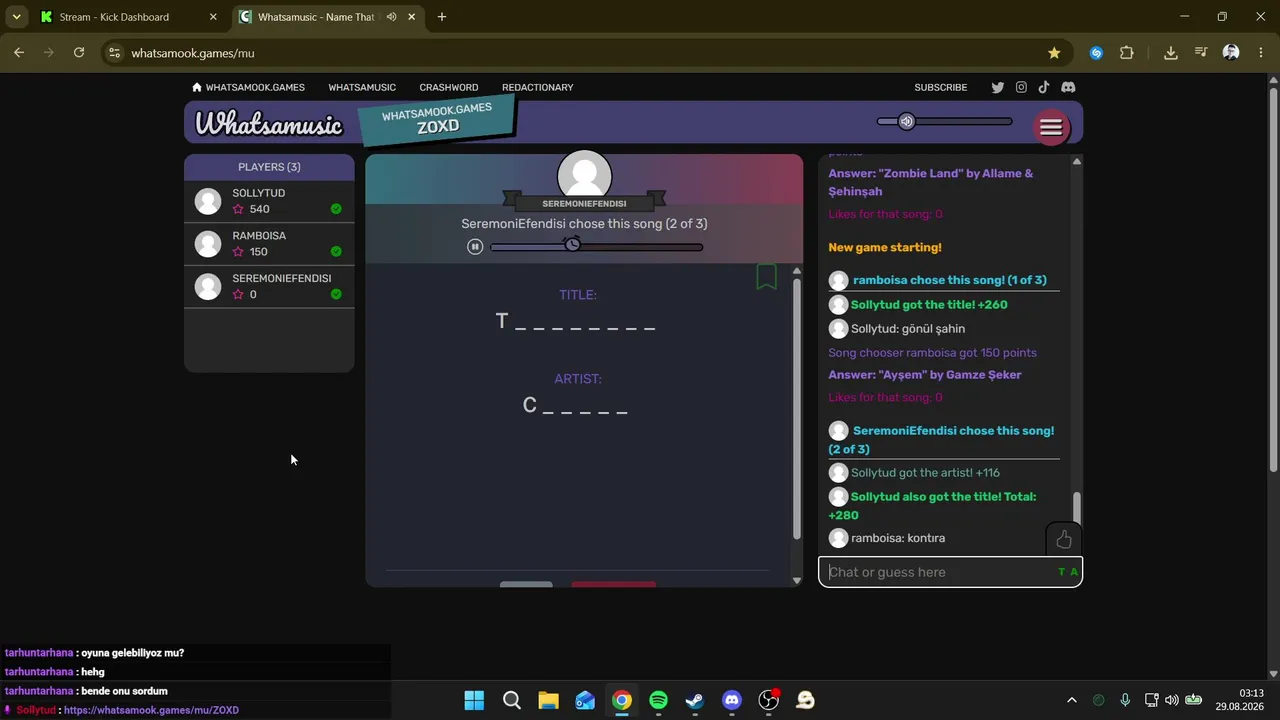Reload the page
Screen dimensions: 1280x720
click(x=79, y=53)
